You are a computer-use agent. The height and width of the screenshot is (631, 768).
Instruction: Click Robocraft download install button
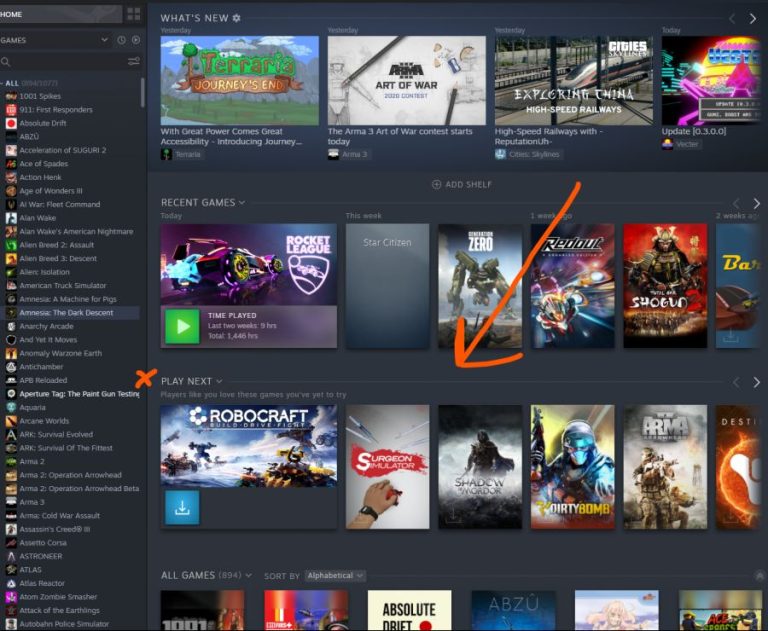pos(182,508)
